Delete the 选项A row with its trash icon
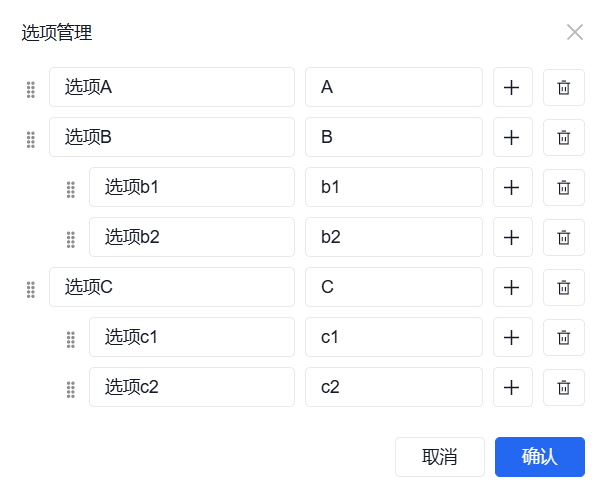 click(563, 87)
